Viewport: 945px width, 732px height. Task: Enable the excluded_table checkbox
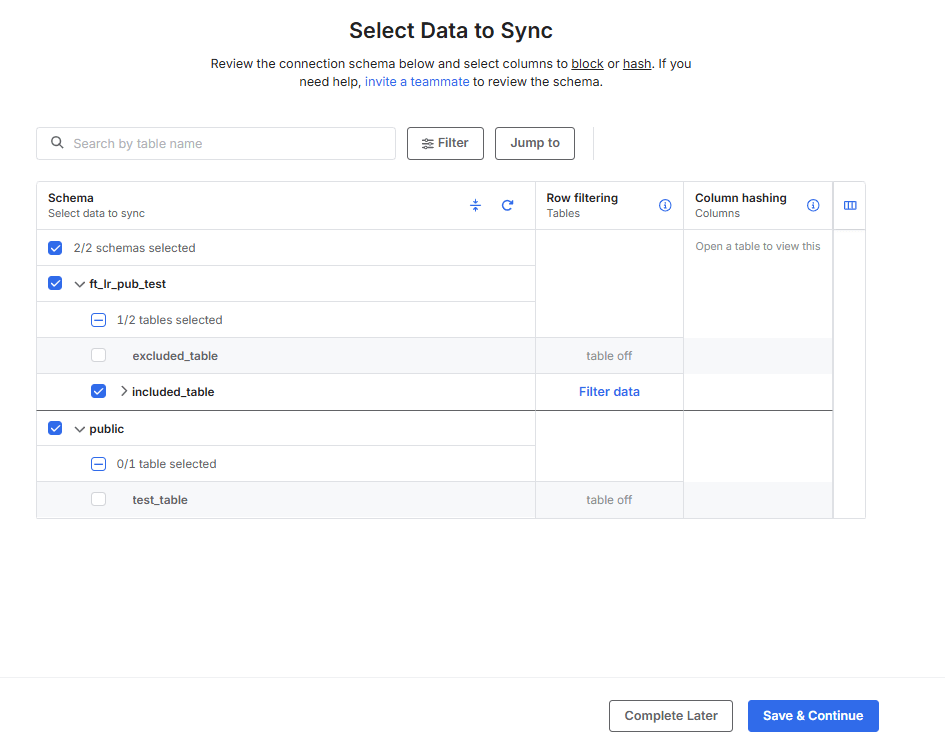98,355
